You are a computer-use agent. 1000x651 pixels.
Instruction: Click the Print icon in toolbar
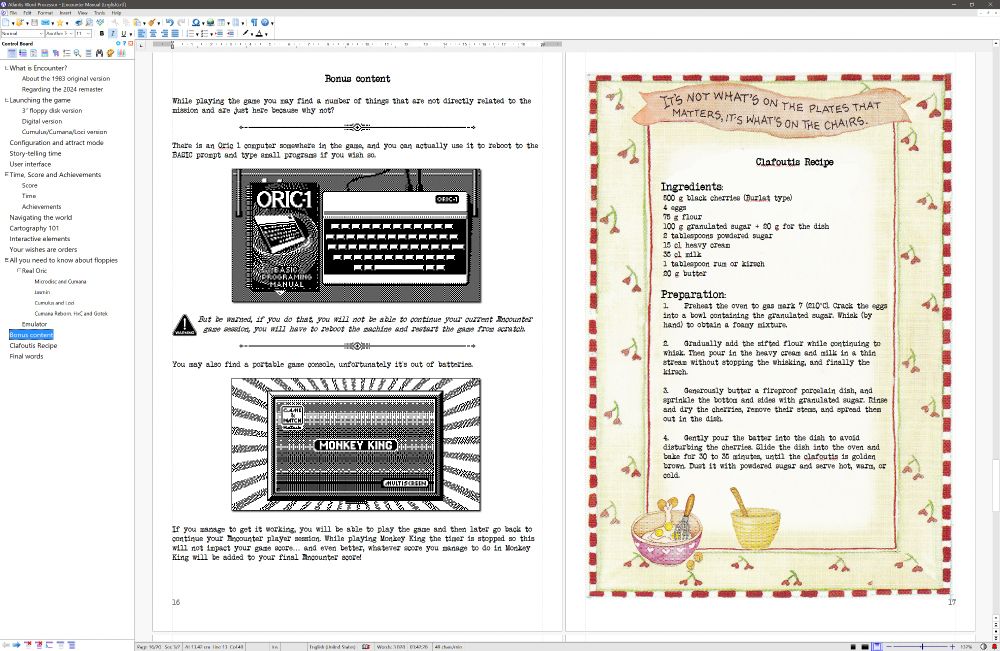tap(78, 22)
